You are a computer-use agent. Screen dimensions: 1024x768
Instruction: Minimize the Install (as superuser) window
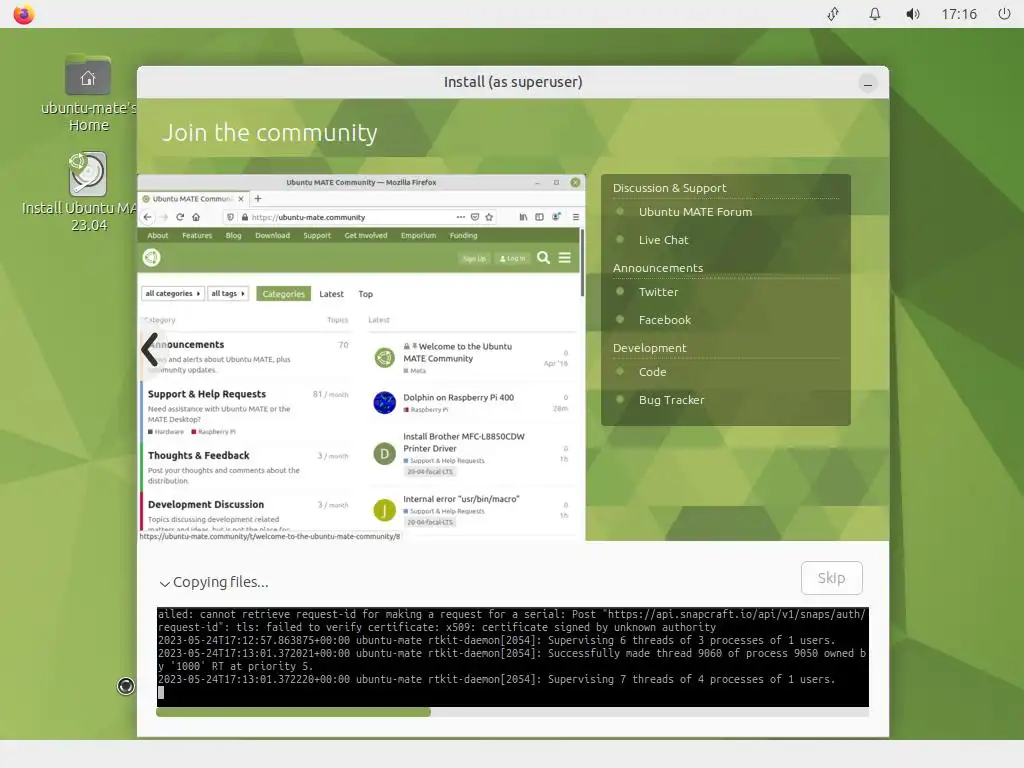tap(867, 84)
